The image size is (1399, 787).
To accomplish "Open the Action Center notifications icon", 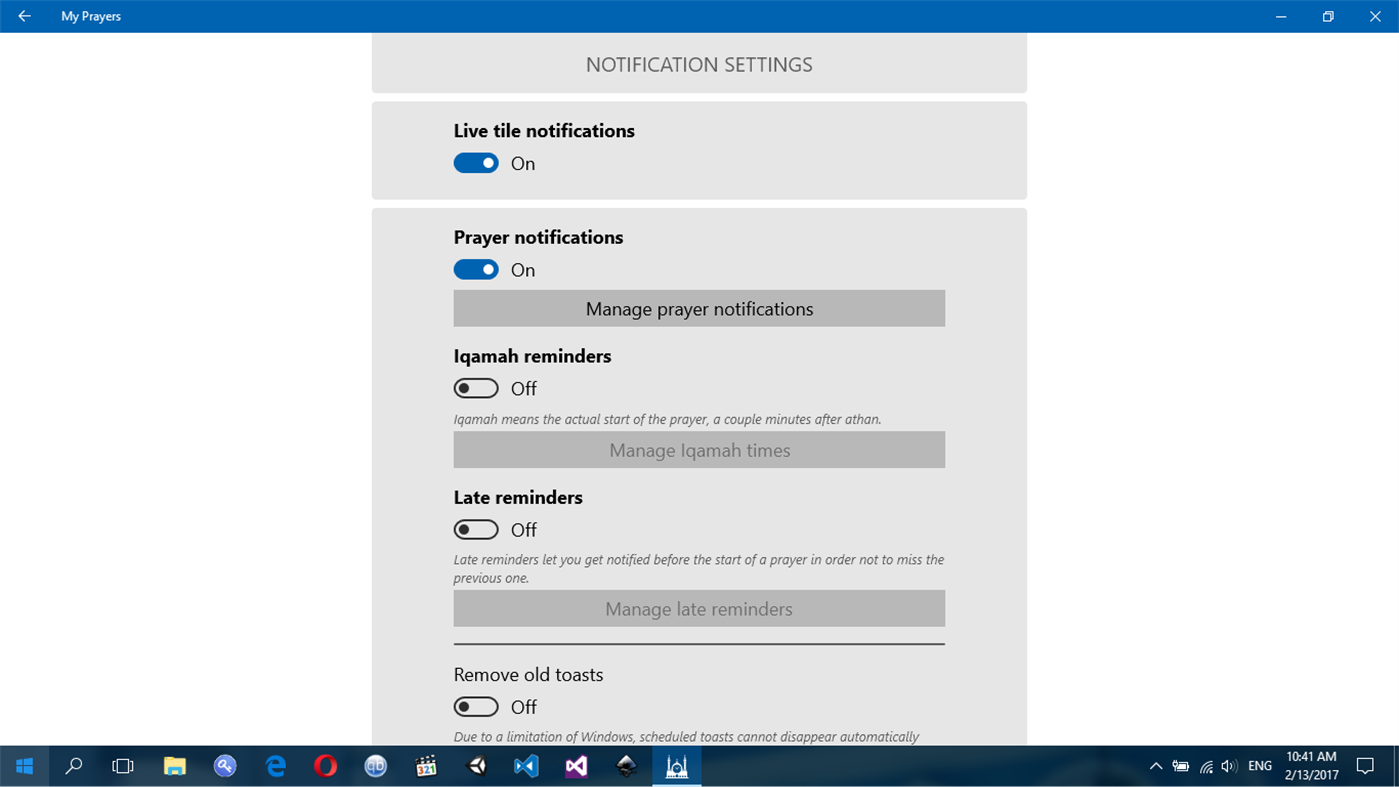I will coord(1365,766).
